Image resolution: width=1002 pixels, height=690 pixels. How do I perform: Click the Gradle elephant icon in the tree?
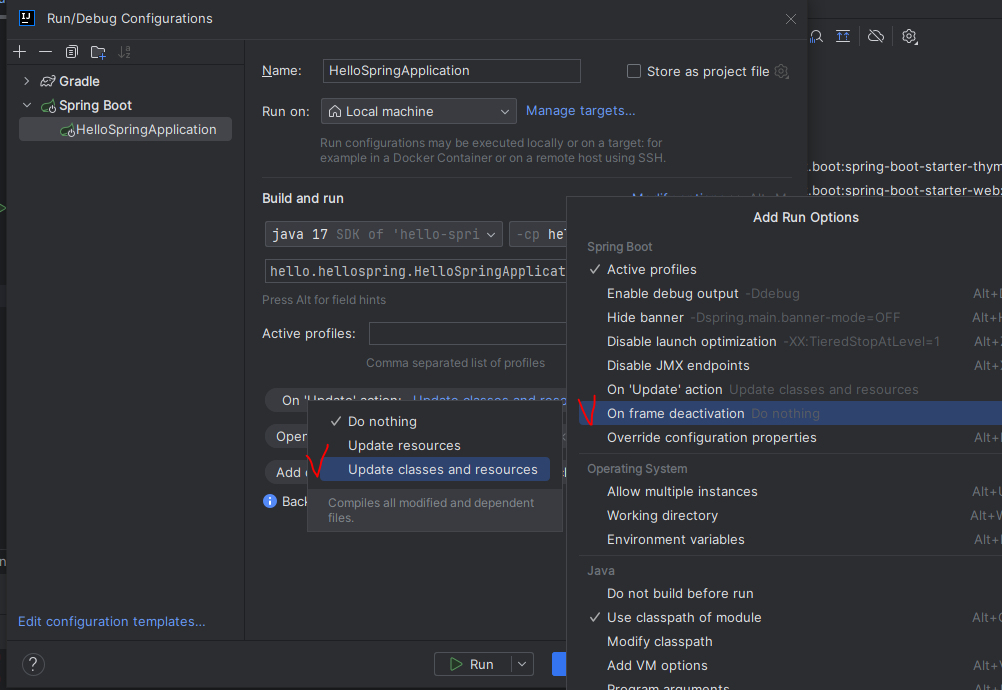click(x=48, y=81)
